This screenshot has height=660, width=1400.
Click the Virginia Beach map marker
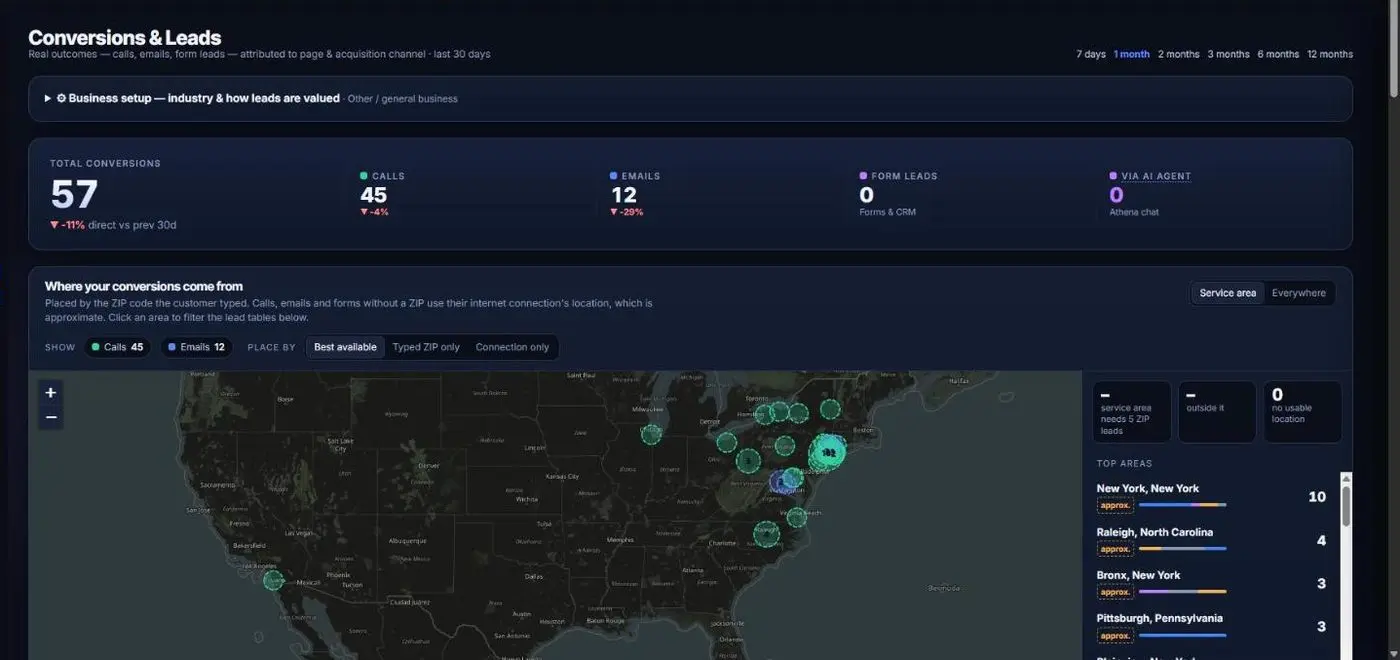pos(796,517)
